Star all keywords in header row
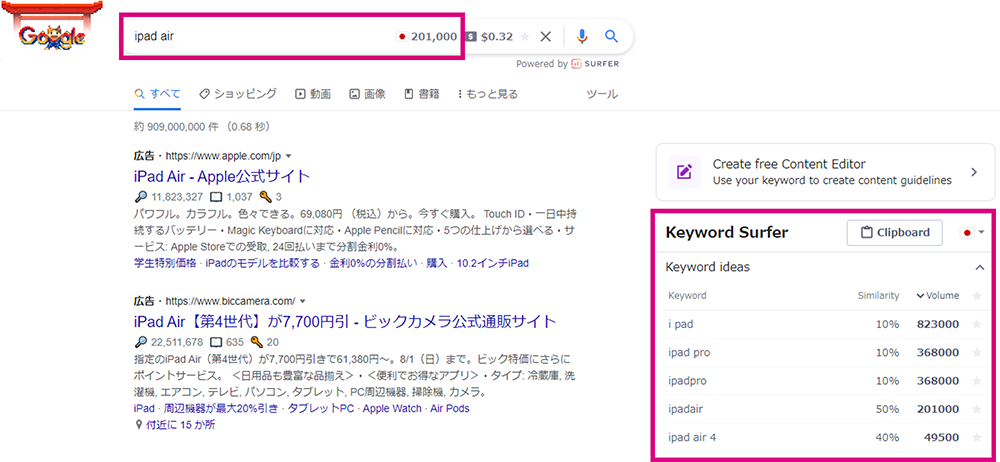 [x=976, y=295]
